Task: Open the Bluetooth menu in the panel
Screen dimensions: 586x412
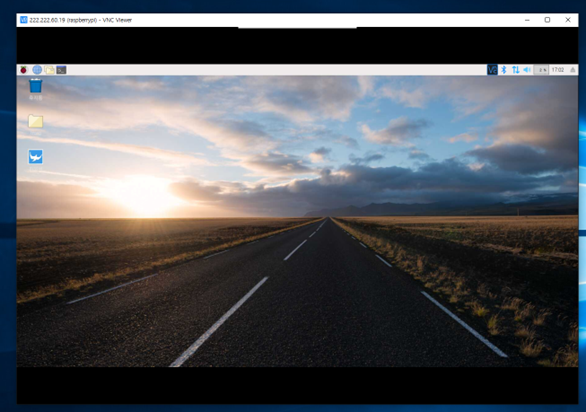Action: point(504,70)
